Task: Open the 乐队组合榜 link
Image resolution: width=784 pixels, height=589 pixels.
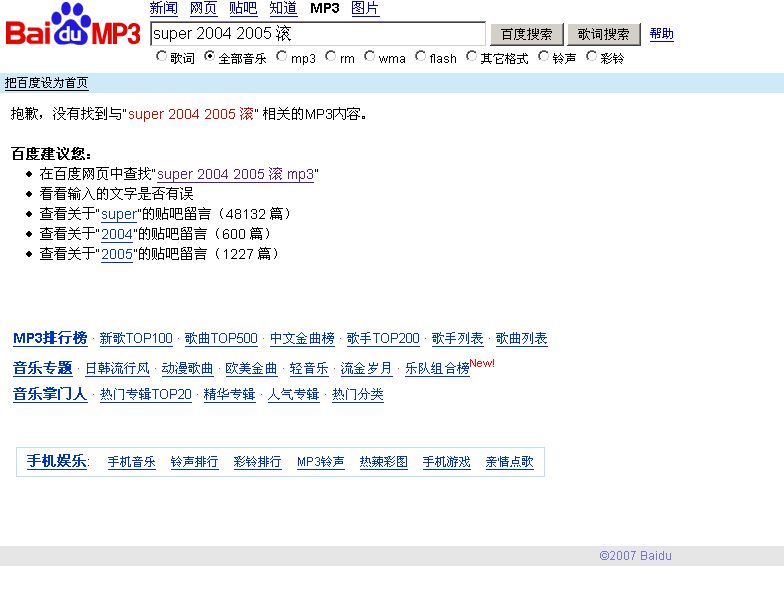Action: 437,368
